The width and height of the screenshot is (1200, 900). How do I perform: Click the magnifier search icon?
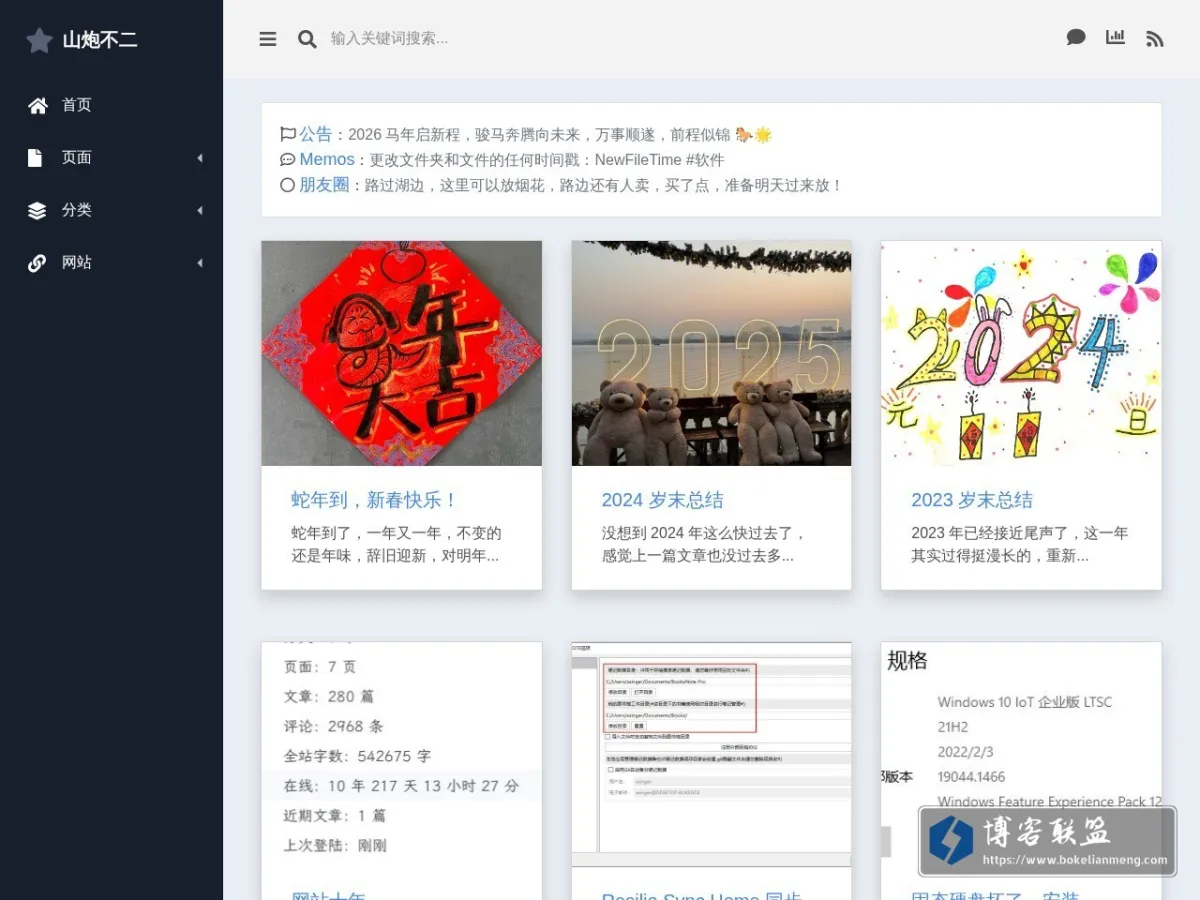click(x=307, y=39)
